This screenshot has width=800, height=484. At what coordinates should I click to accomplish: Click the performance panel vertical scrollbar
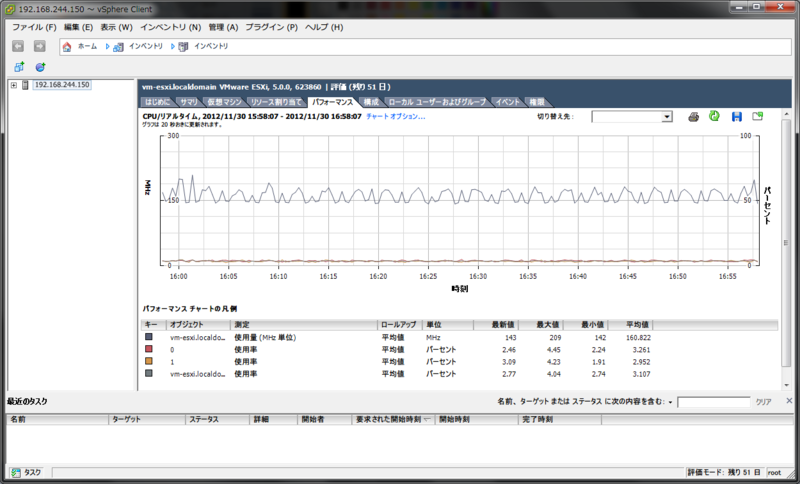(786, 243)
